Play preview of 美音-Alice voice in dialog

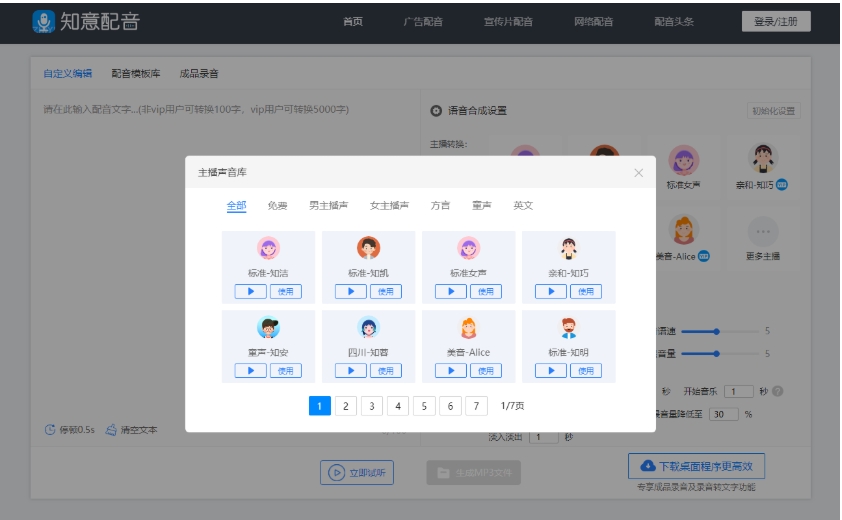(x=451, y=371)
